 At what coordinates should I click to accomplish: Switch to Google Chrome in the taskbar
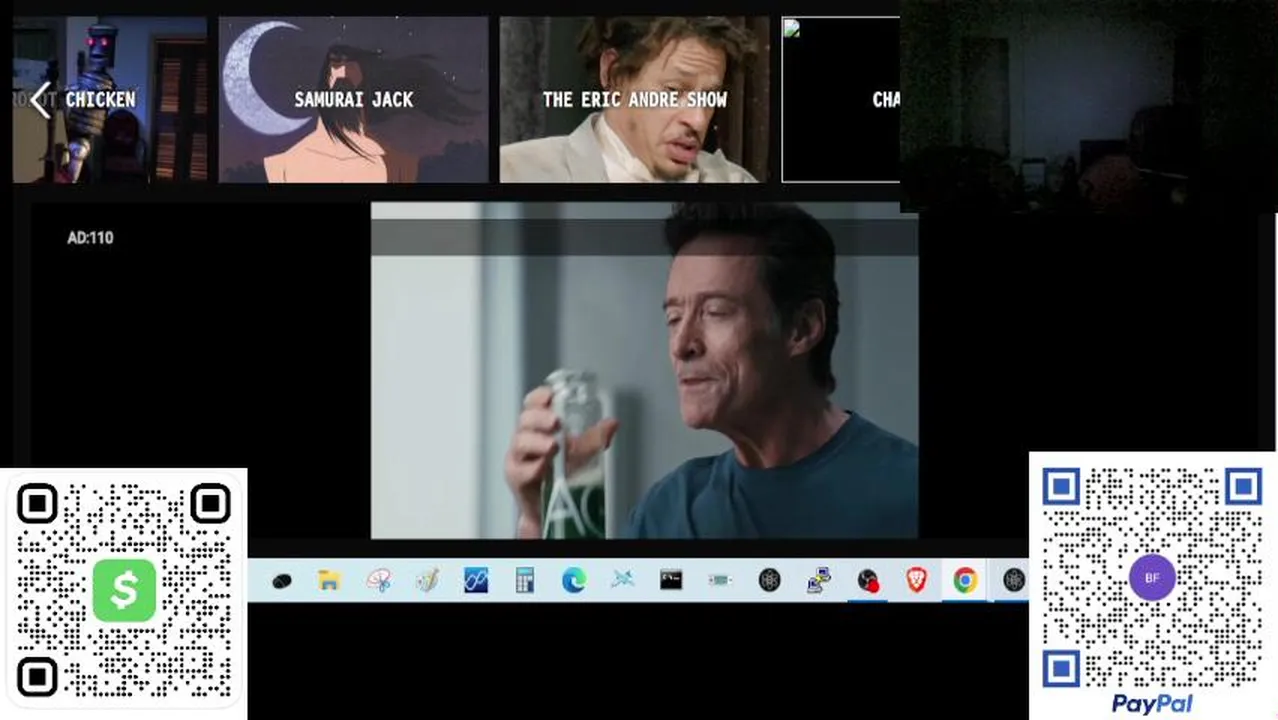(965, 580)
